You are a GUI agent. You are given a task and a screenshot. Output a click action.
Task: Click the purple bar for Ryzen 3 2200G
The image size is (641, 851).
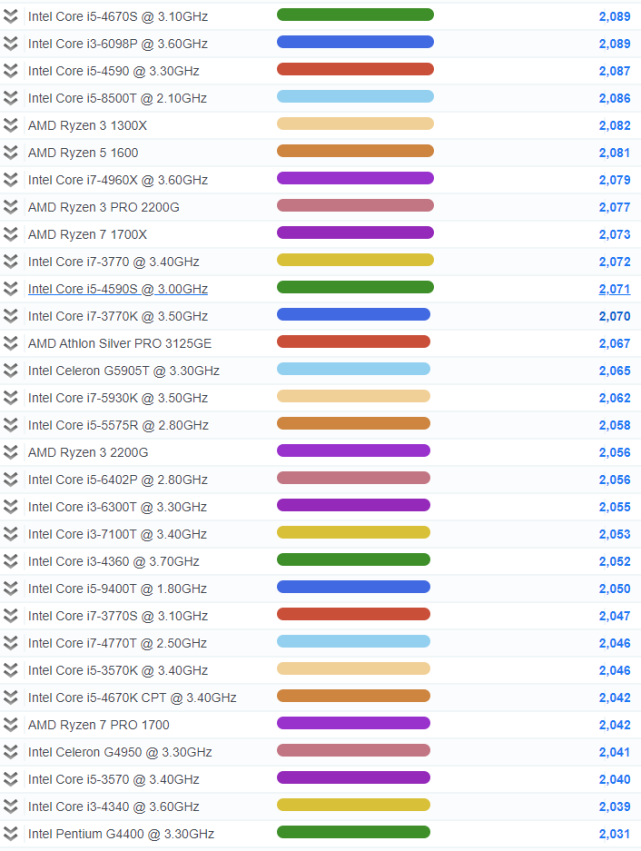coord(353,450)
